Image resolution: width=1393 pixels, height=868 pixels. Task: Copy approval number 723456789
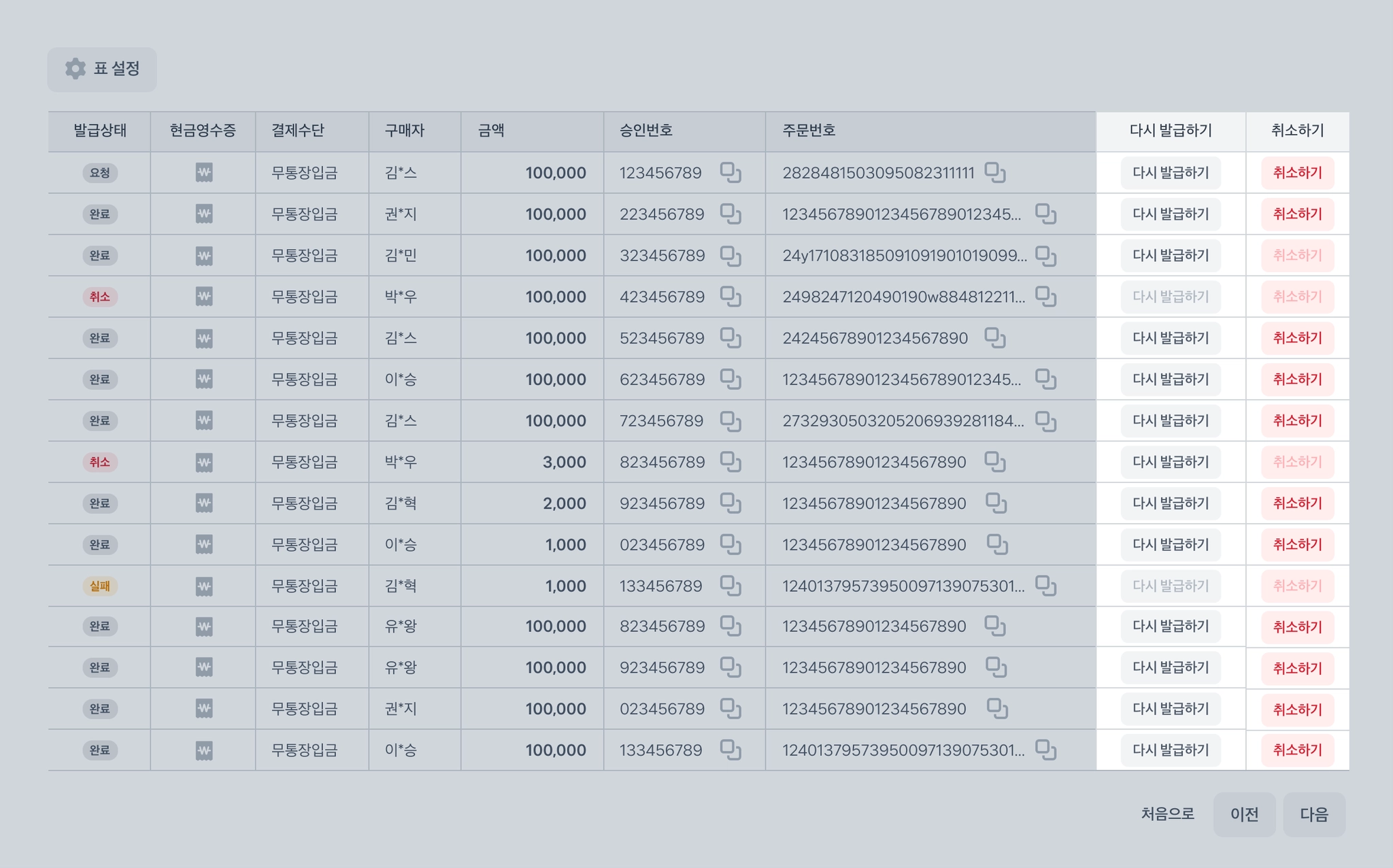coord(731,421)
